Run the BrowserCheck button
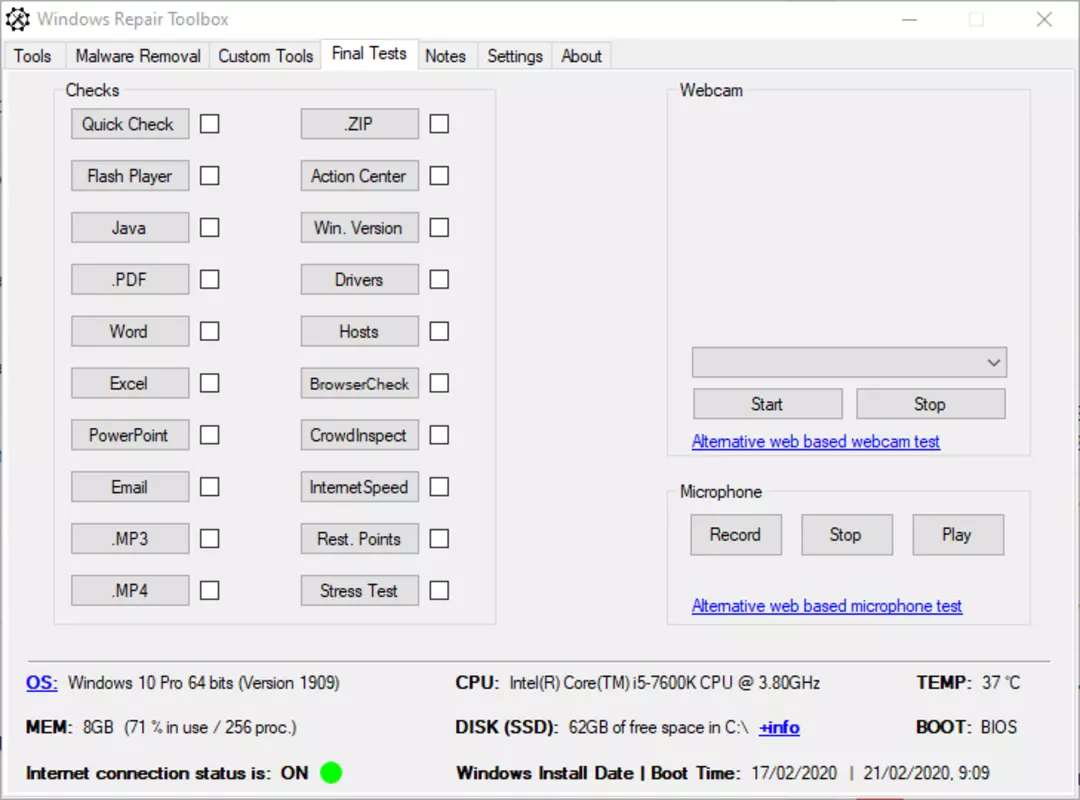This screenshot has height=800, width=1080. click(x=360, y=383)
